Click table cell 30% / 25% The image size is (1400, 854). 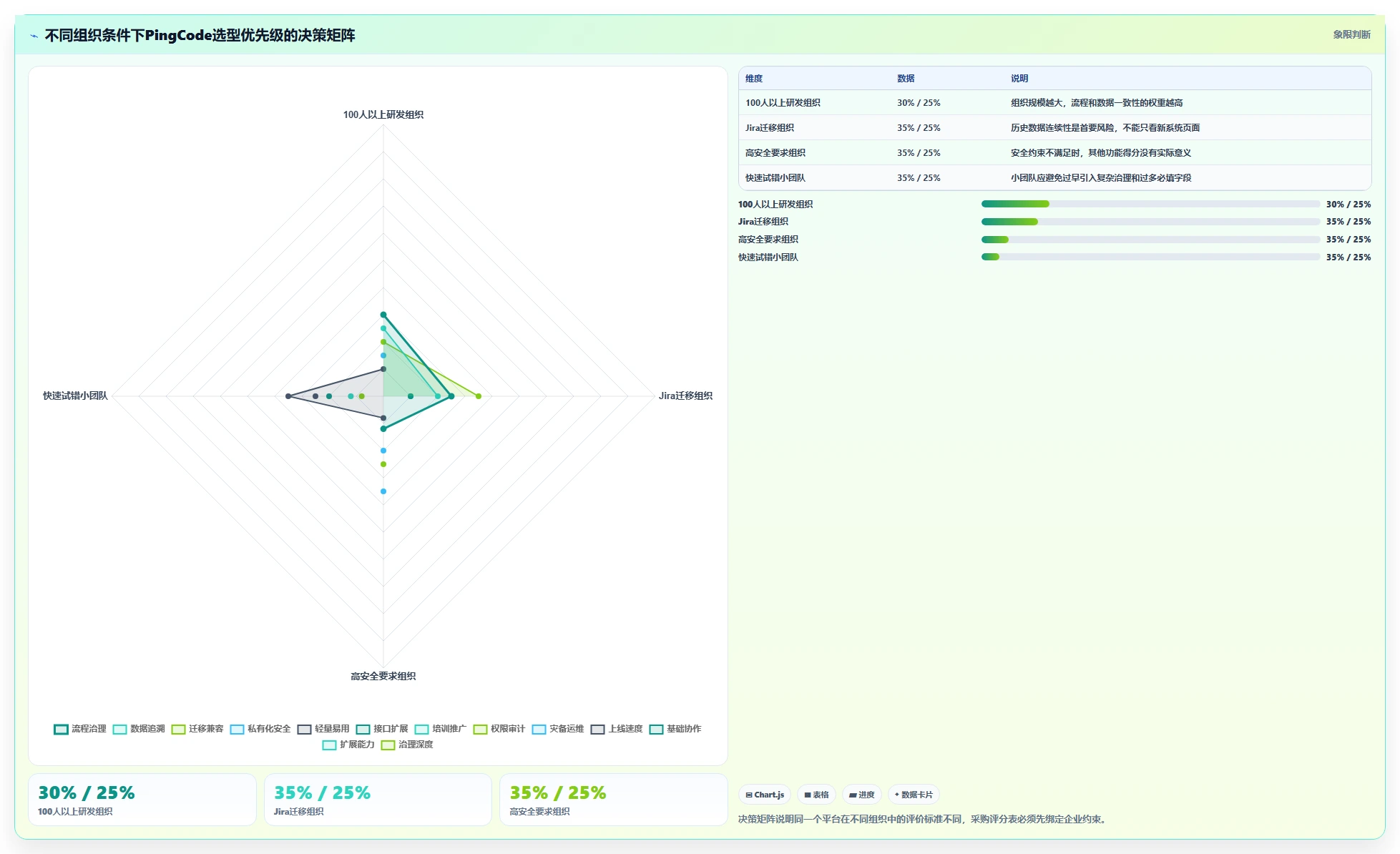919,103
